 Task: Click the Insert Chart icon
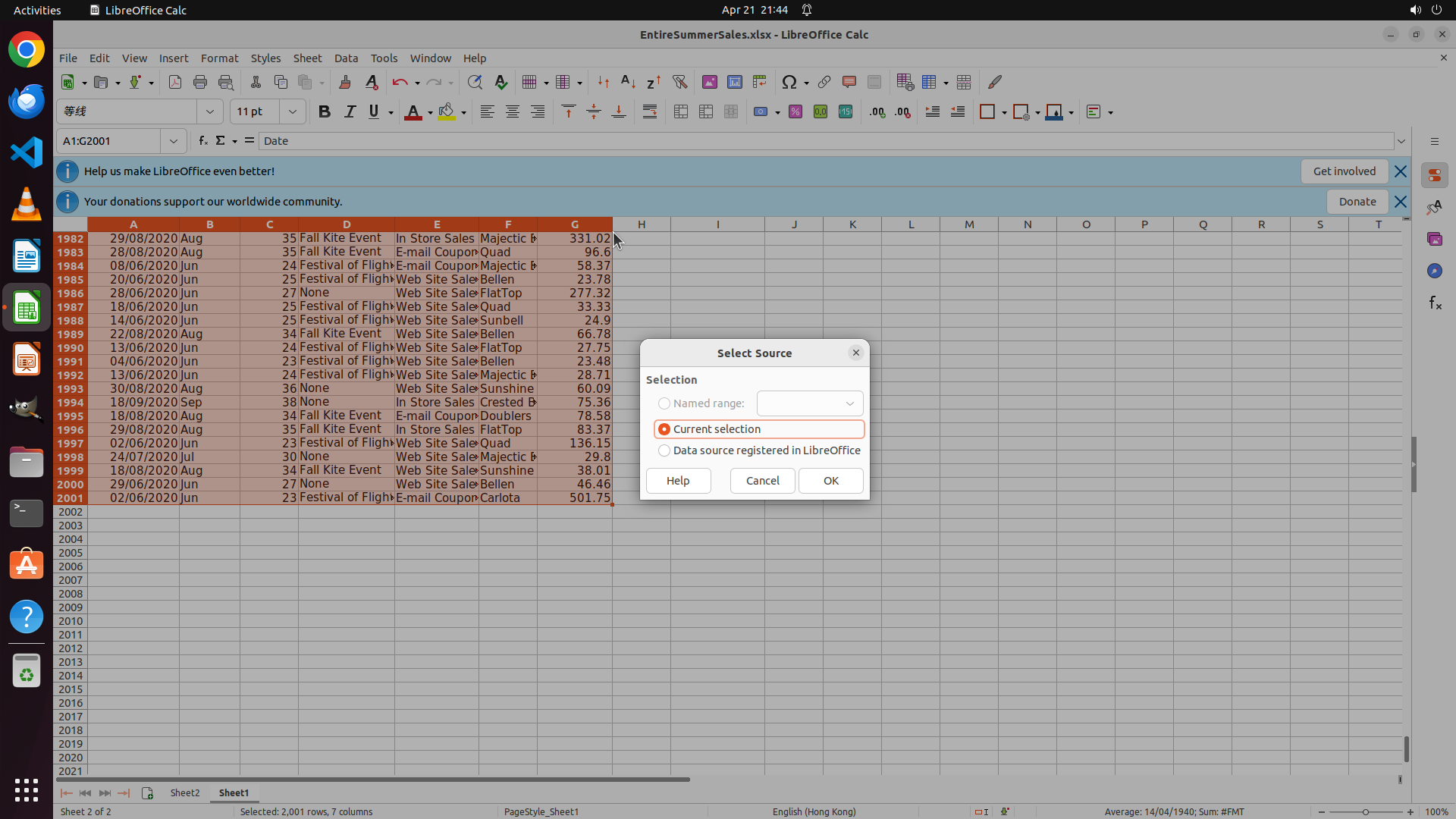click(734, 82)
